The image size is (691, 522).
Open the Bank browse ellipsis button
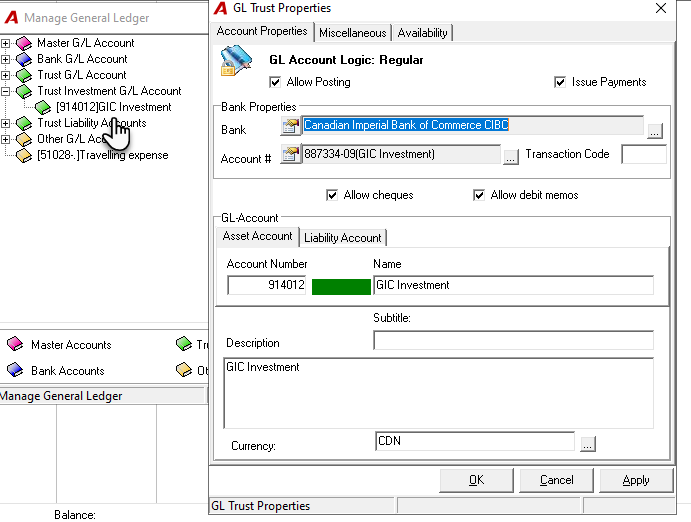(x=655, y=131)
